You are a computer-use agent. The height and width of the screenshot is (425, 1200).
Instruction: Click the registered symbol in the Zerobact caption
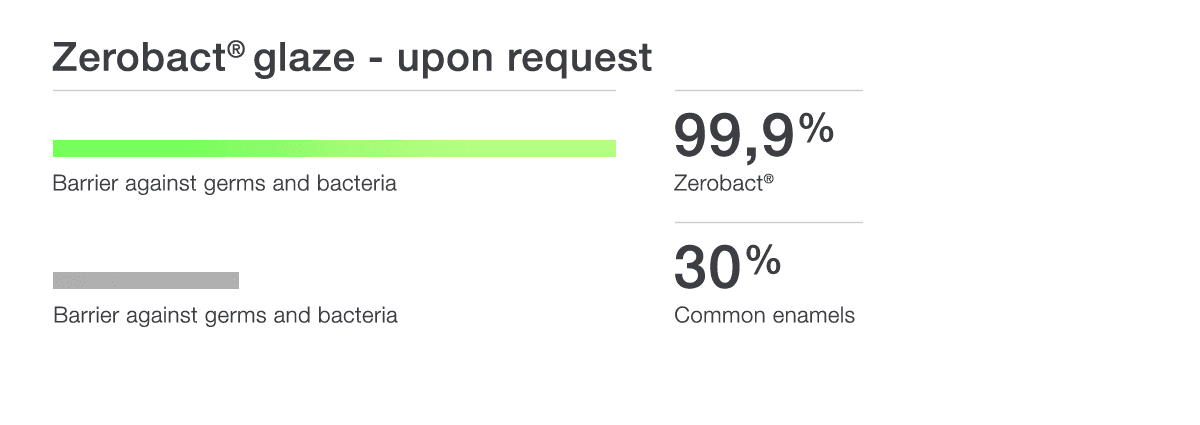[768, 180]
